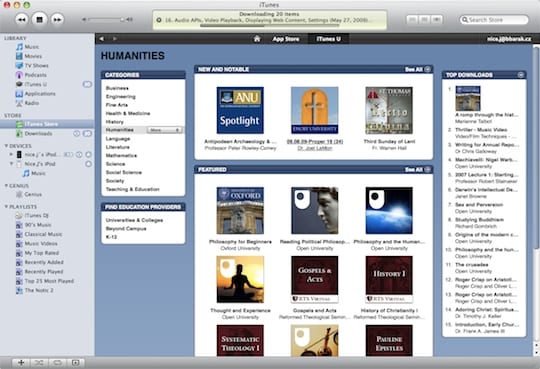Image resolution: width=540 pixels, height=369 pixels.
Task: Go back to the previous track
Action: coord(21,20)
